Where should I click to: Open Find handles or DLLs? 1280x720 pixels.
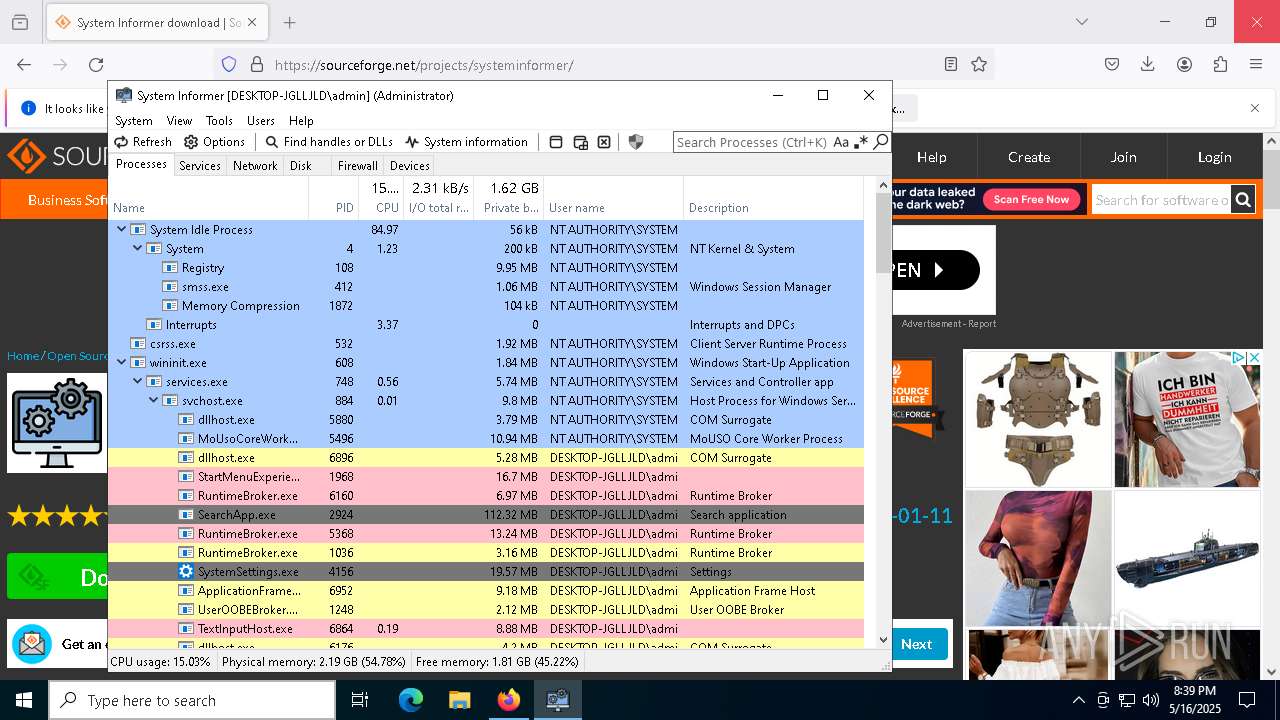click(329, 142)
